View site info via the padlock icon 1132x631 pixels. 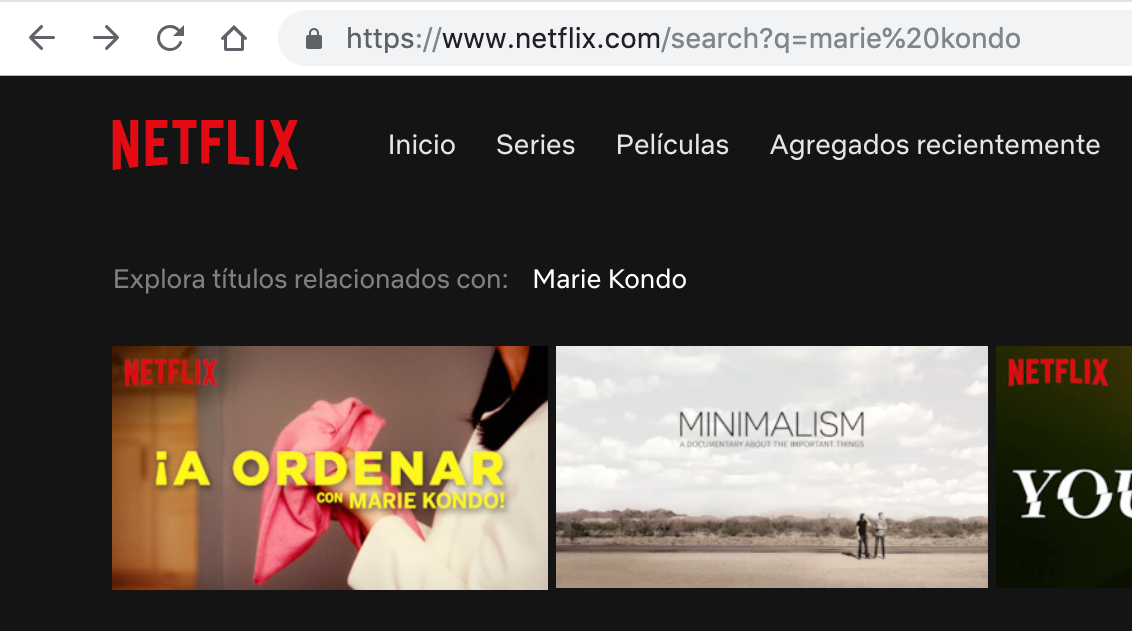313,38
